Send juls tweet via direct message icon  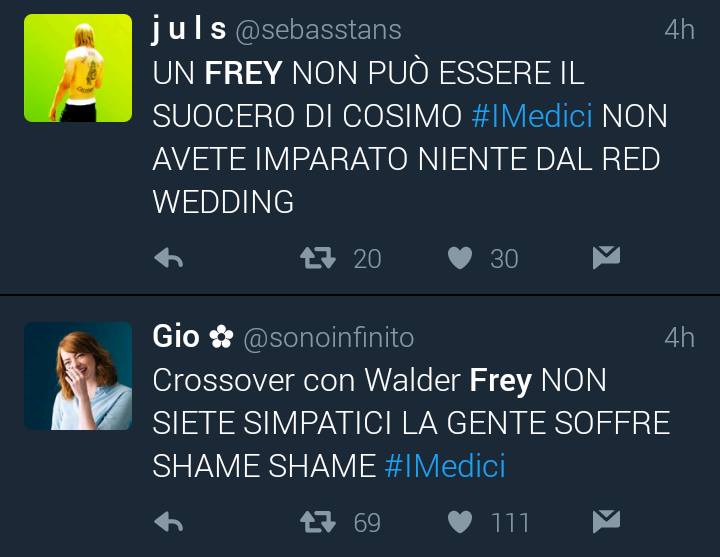click(606, 257)
